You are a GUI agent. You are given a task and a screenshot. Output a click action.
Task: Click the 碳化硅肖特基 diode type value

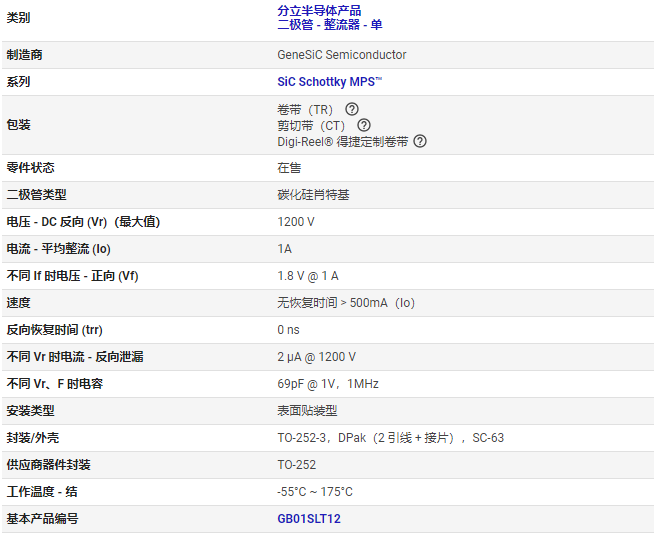pos(313,195)
